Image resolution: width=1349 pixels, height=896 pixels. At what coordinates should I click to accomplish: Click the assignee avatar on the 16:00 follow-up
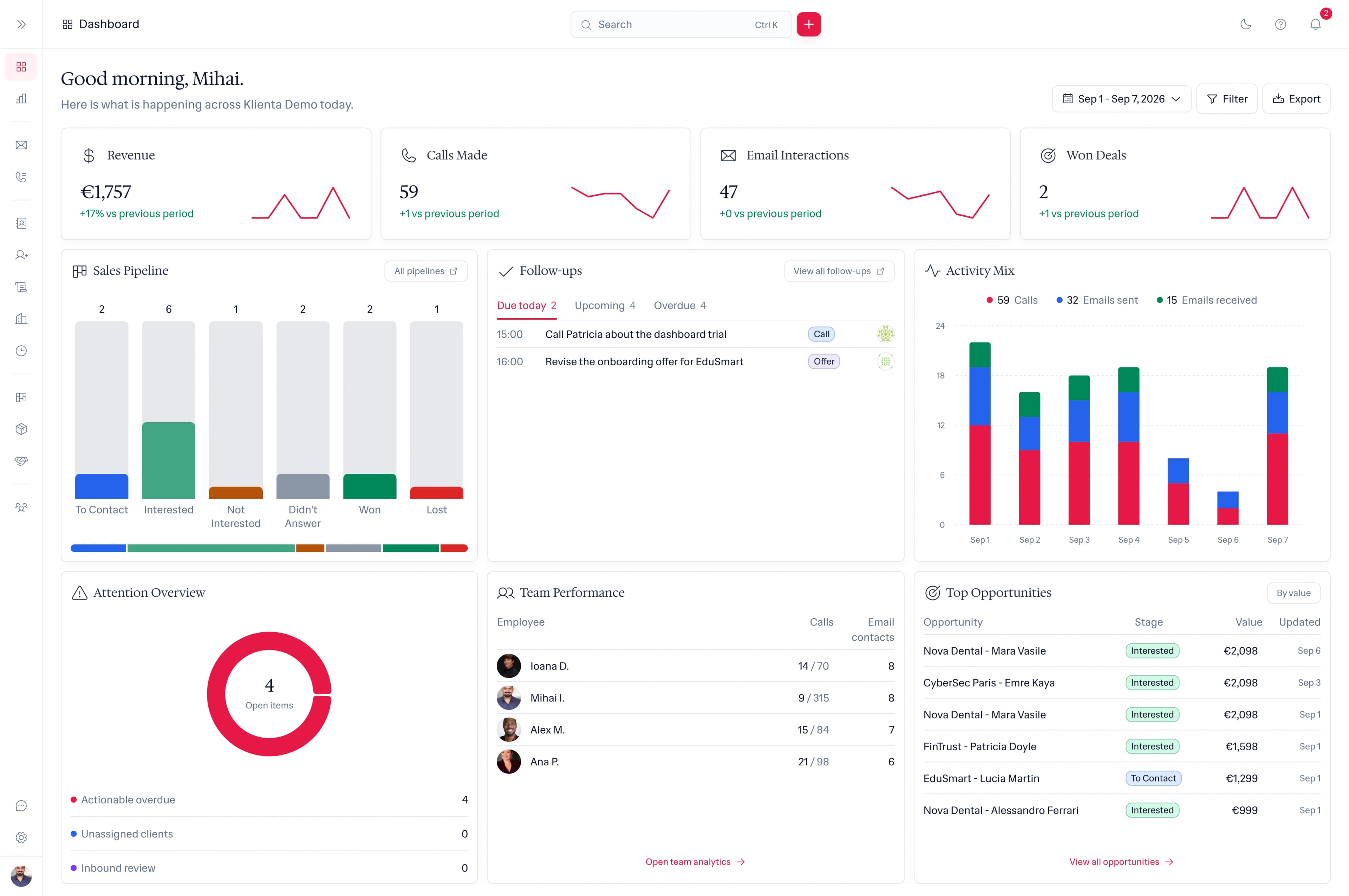coord(885,361)
